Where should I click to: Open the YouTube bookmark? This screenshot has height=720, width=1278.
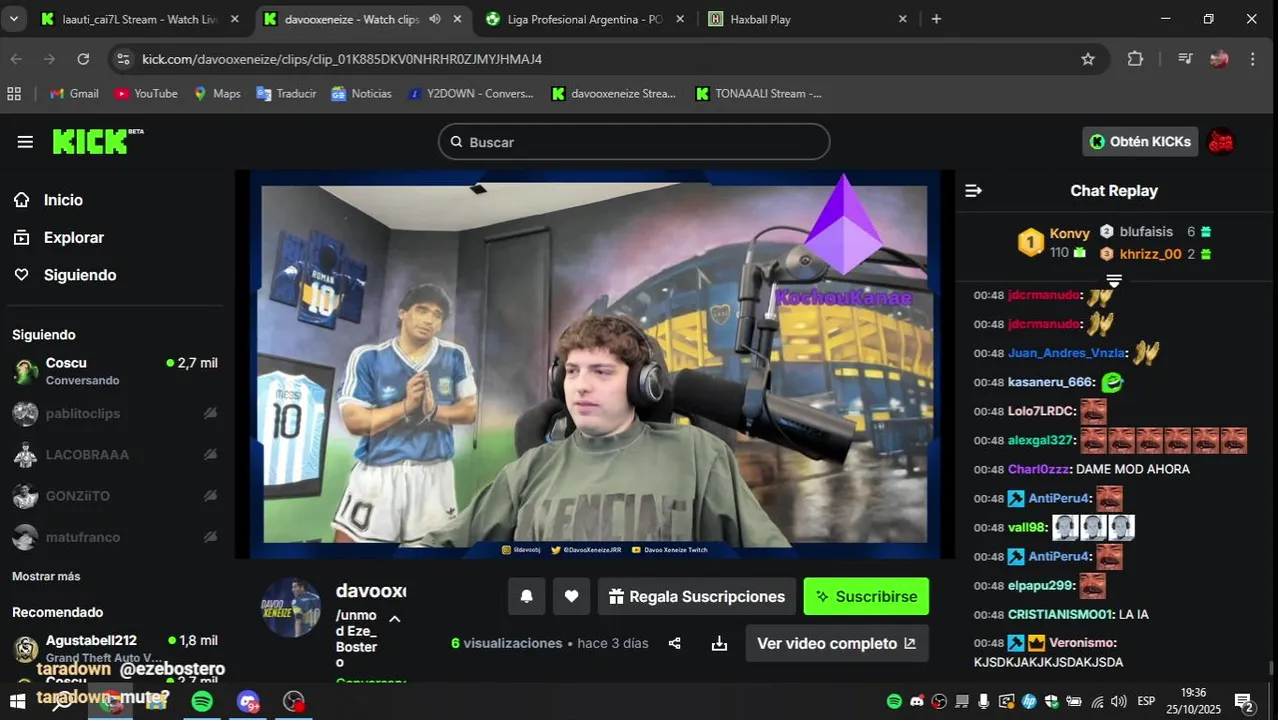pyautogui.click(x=146, y=93)
